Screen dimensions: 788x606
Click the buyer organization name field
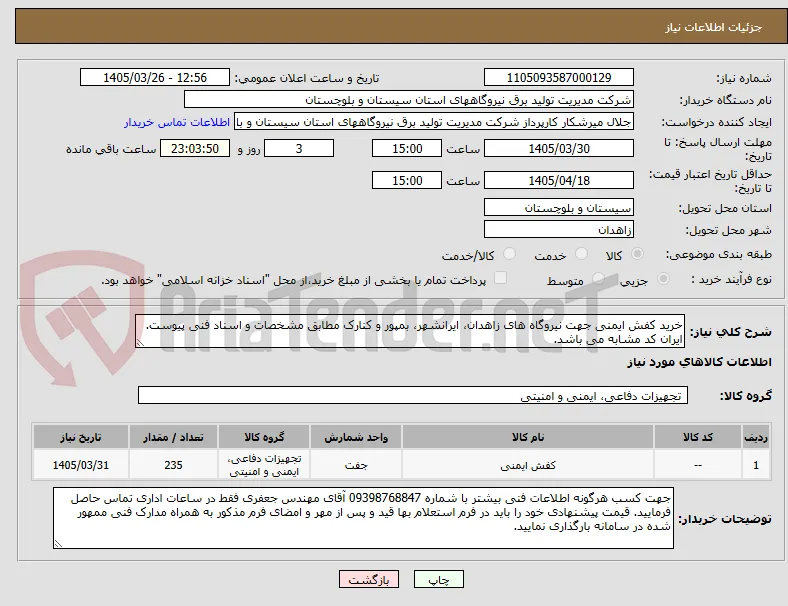(x=409, y=99)
